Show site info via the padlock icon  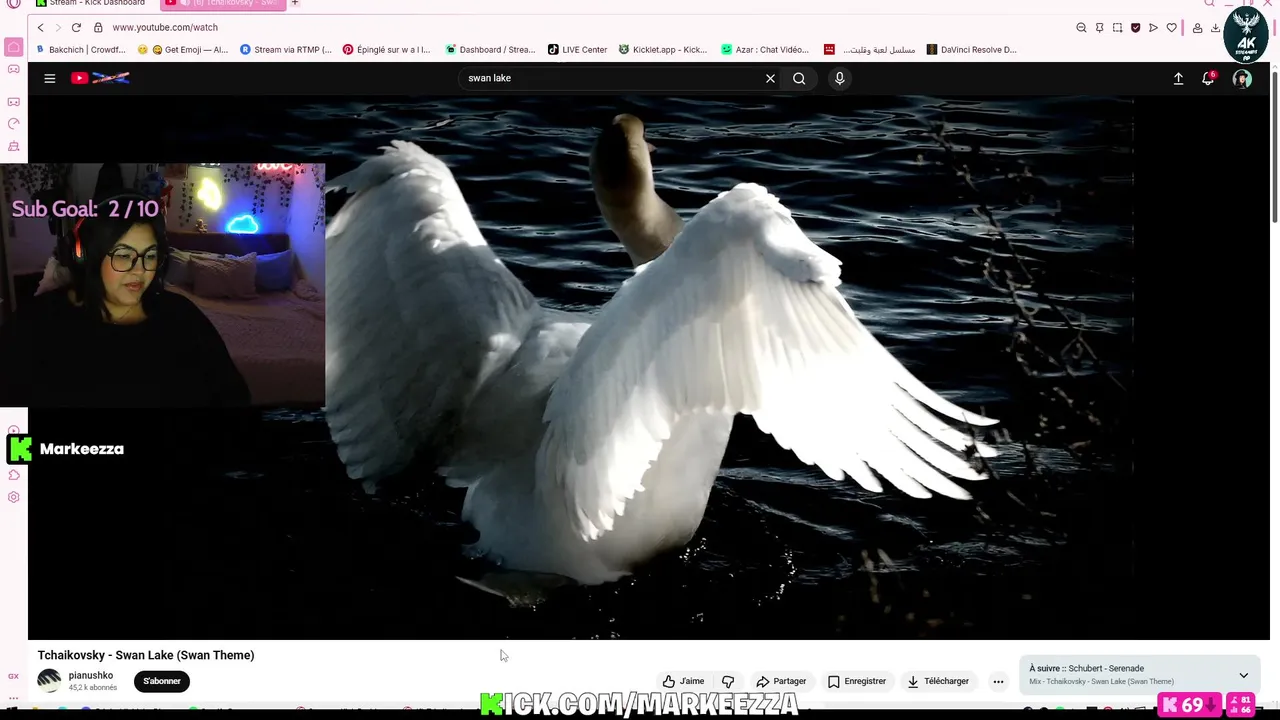click(x=100, y=27)
